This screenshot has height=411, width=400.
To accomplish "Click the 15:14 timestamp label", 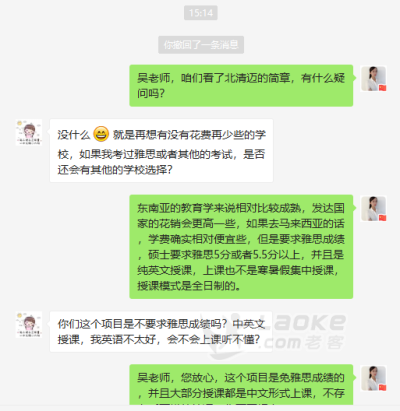I will pos(201,13).
